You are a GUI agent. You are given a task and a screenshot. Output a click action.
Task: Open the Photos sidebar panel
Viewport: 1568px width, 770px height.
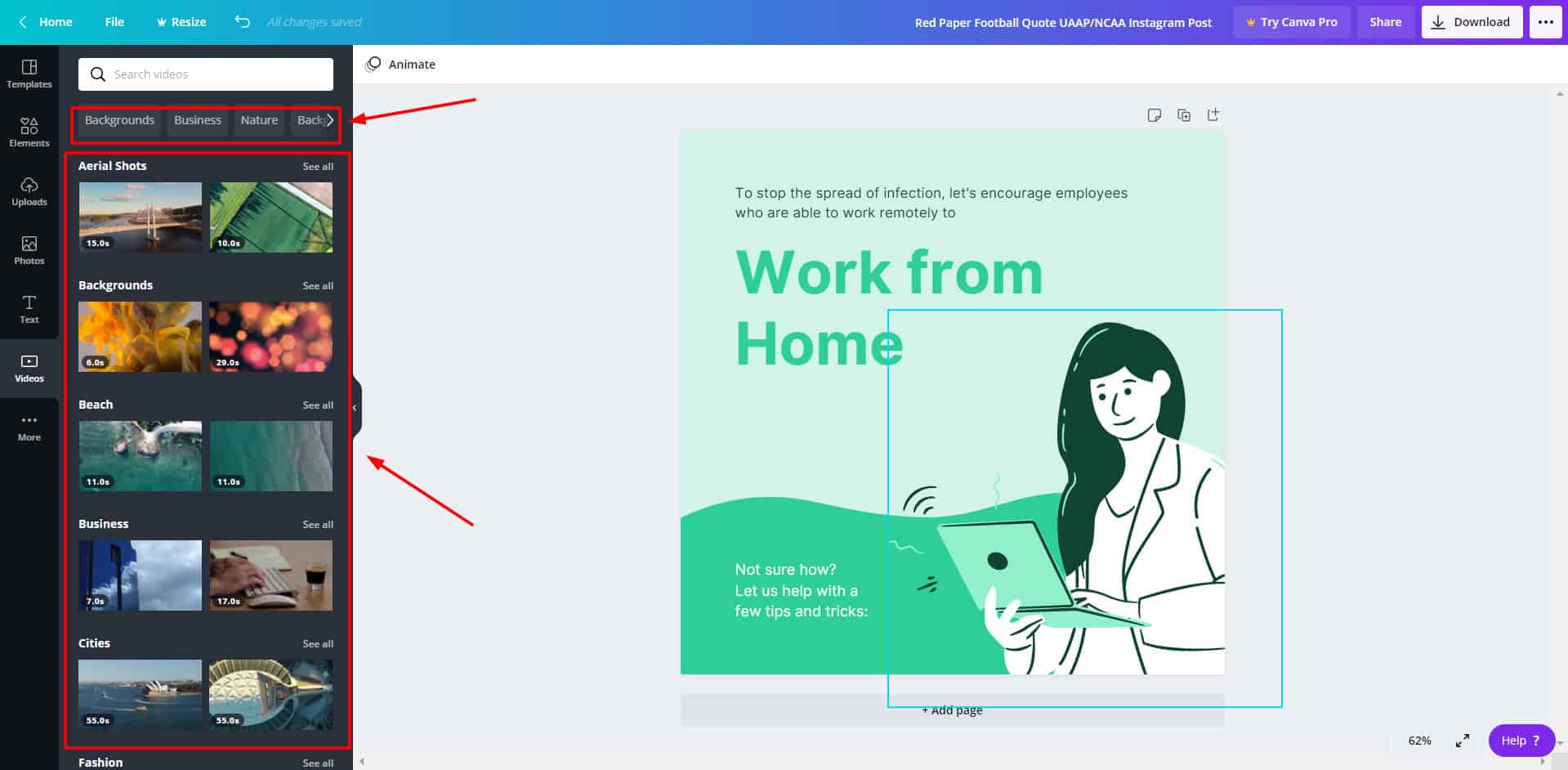[29, 250]
